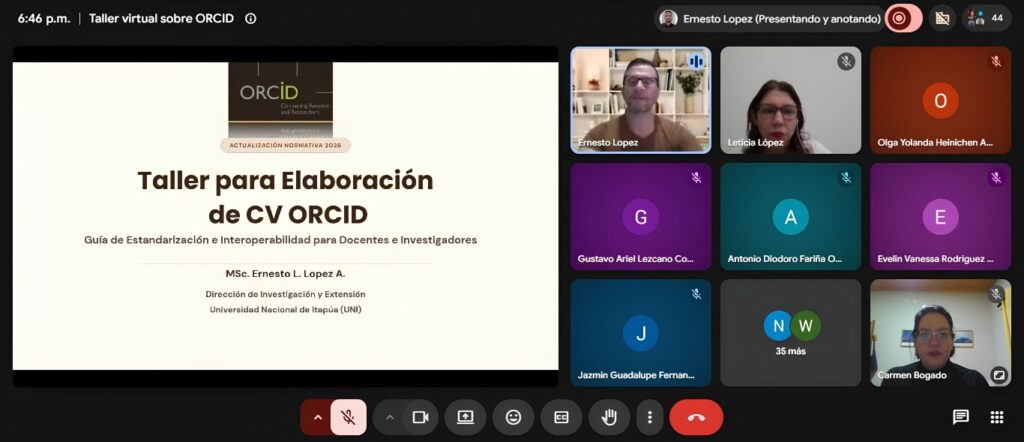Click the Taller virtual sobre ORCID title
The height and width of the screenshot is (442, 1024).
161,18
